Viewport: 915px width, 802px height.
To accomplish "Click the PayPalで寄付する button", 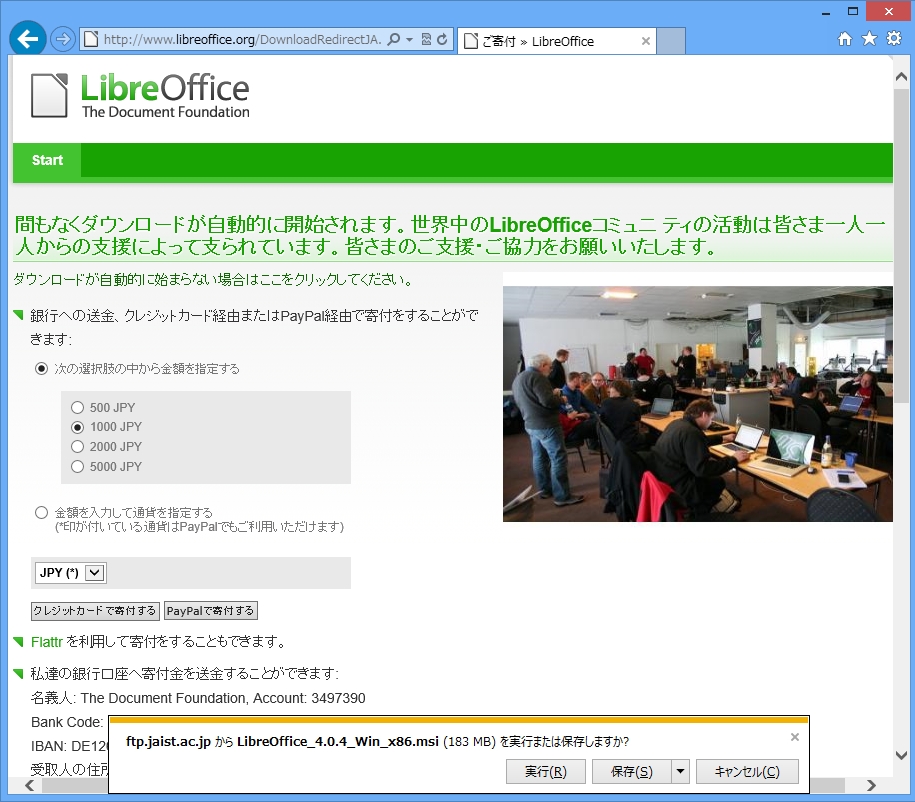I will tap(210, 611).
